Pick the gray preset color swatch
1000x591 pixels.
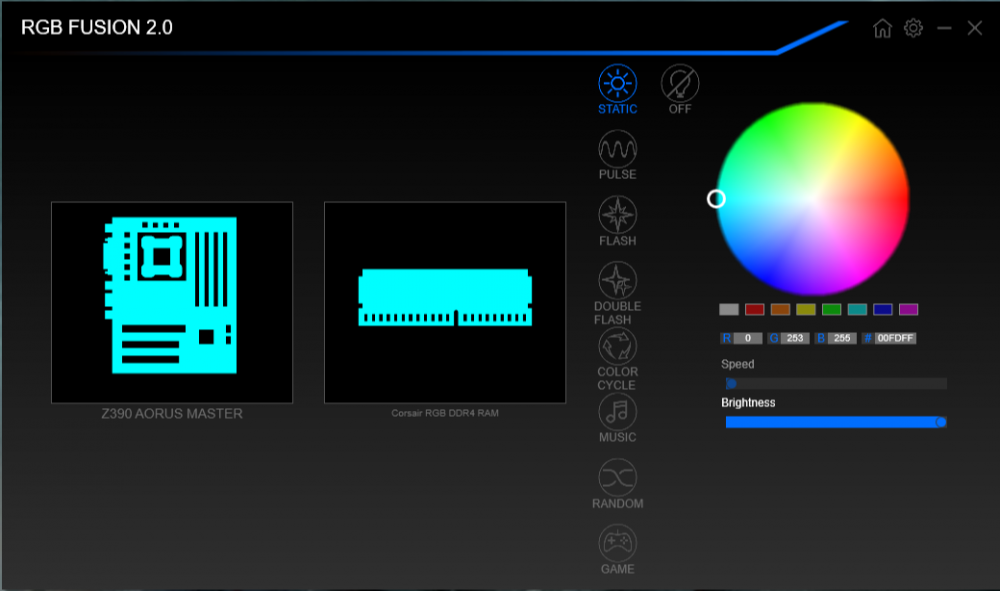(729, 309)
